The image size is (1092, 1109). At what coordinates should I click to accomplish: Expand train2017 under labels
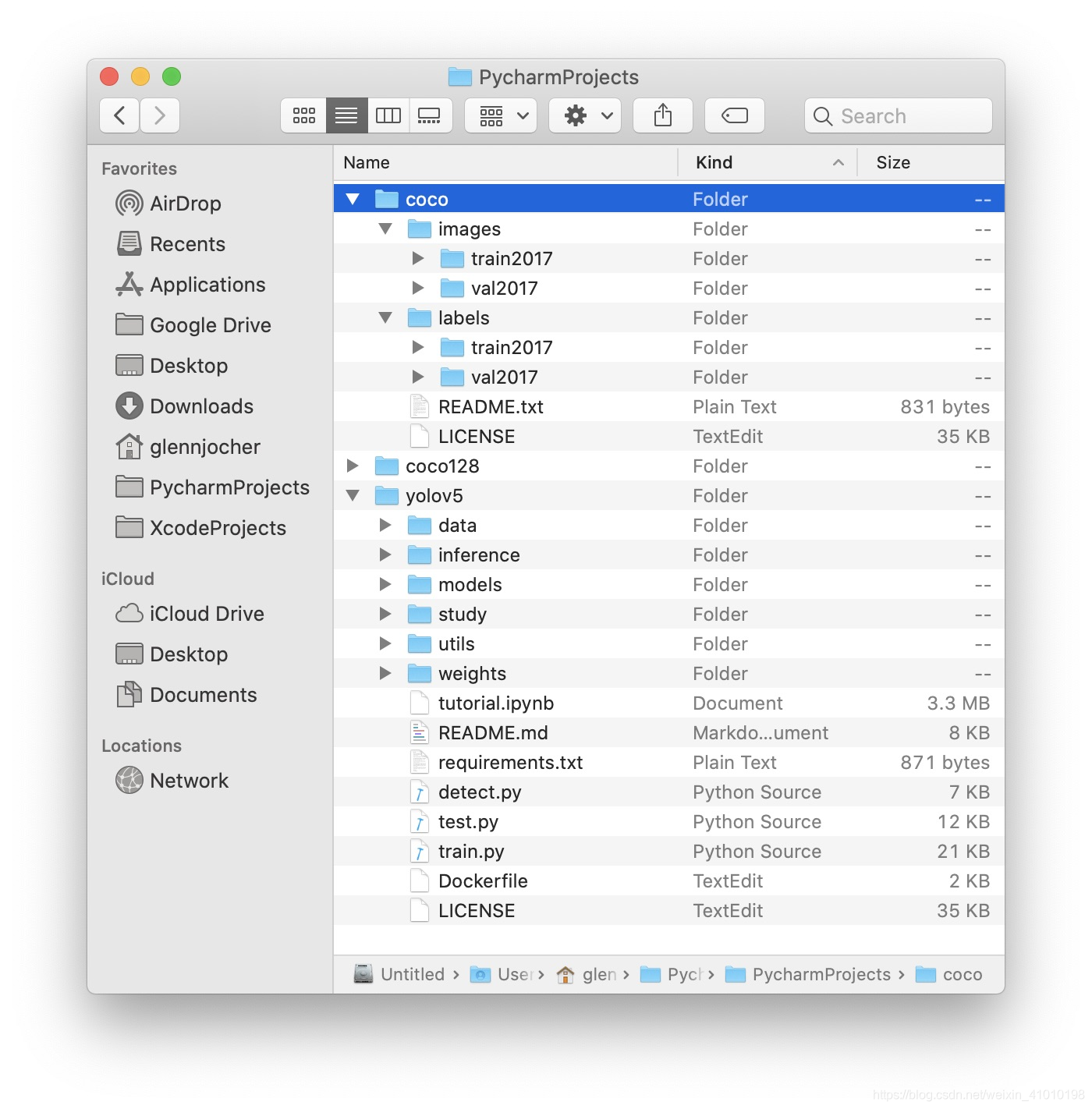click(418, 348)
